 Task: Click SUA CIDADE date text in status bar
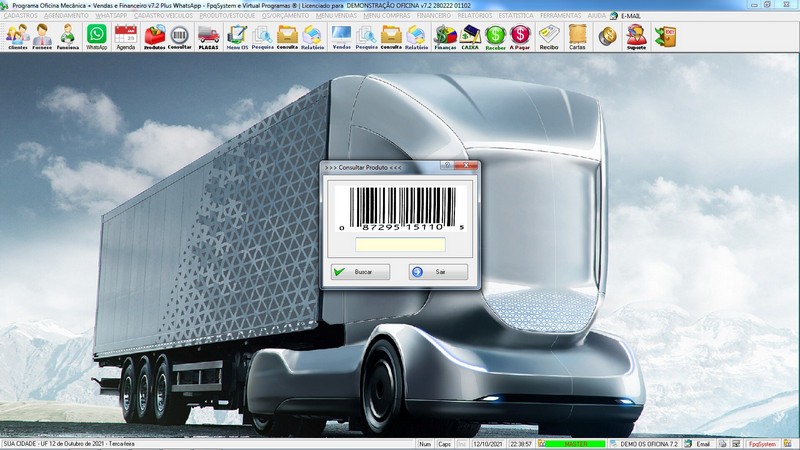[69, 444]
